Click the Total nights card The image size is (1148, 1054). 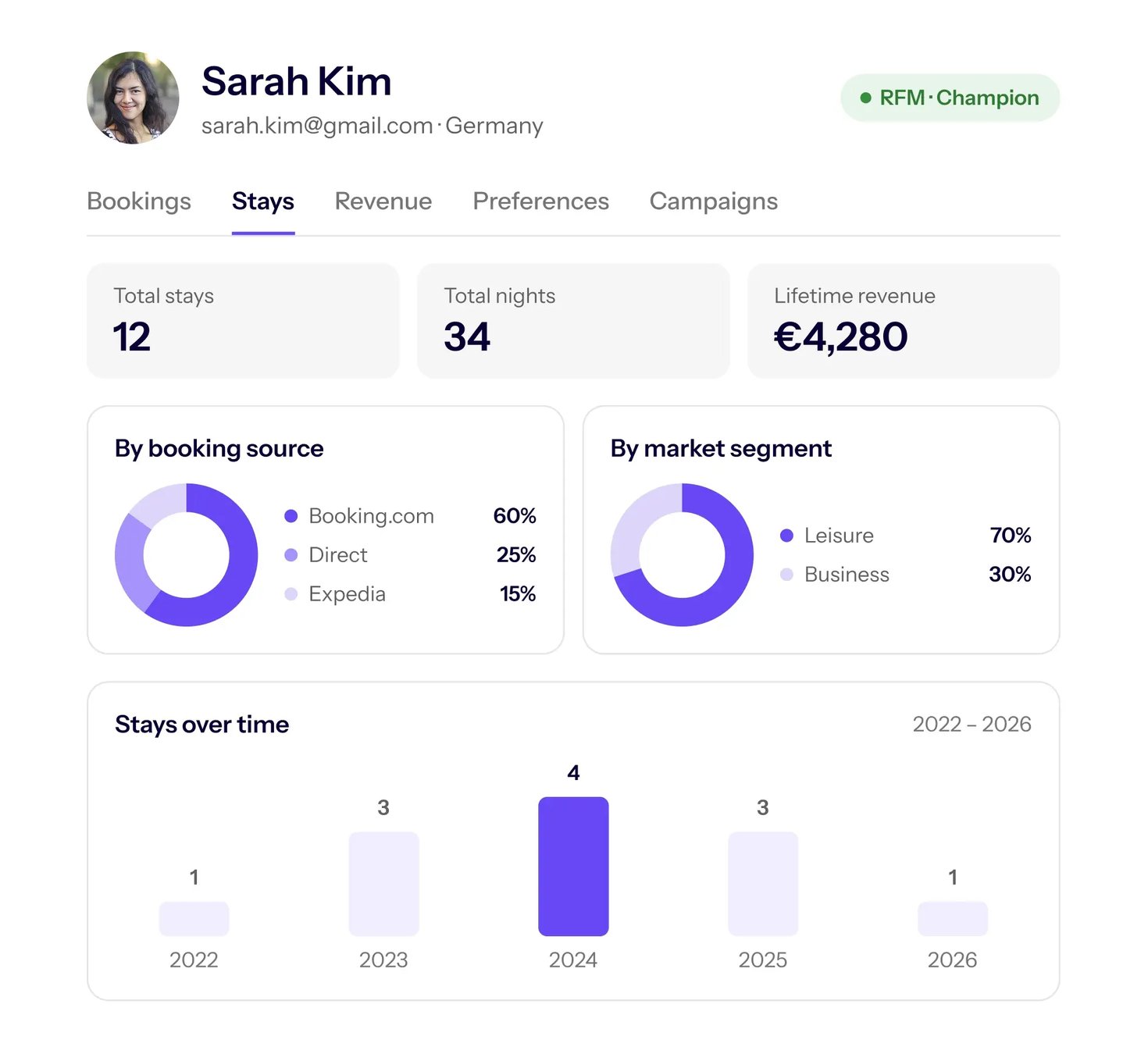574,321
